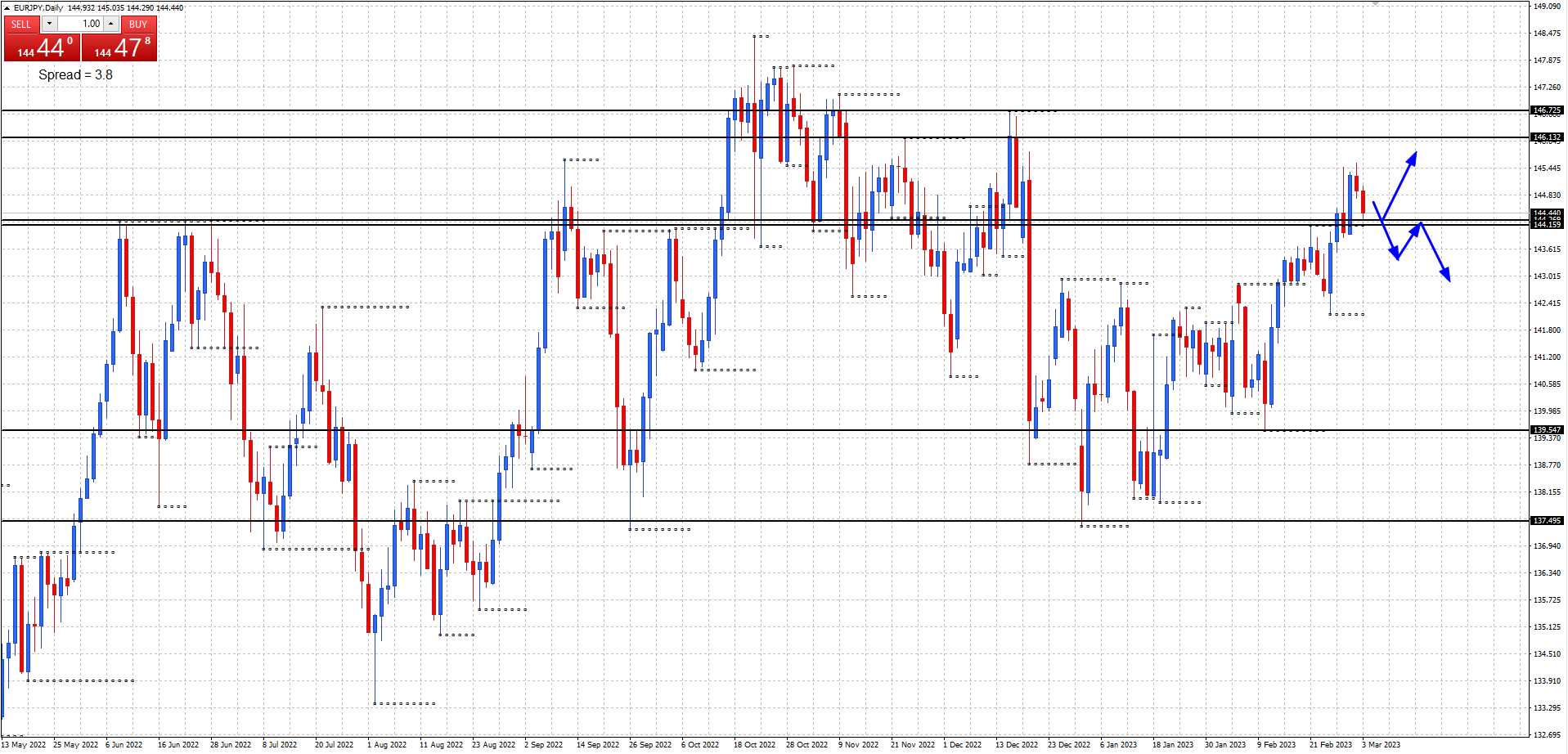Click the 144.47 ask price tile
The width and height of the screenshot is (1568, 754).
pos(119,47)
